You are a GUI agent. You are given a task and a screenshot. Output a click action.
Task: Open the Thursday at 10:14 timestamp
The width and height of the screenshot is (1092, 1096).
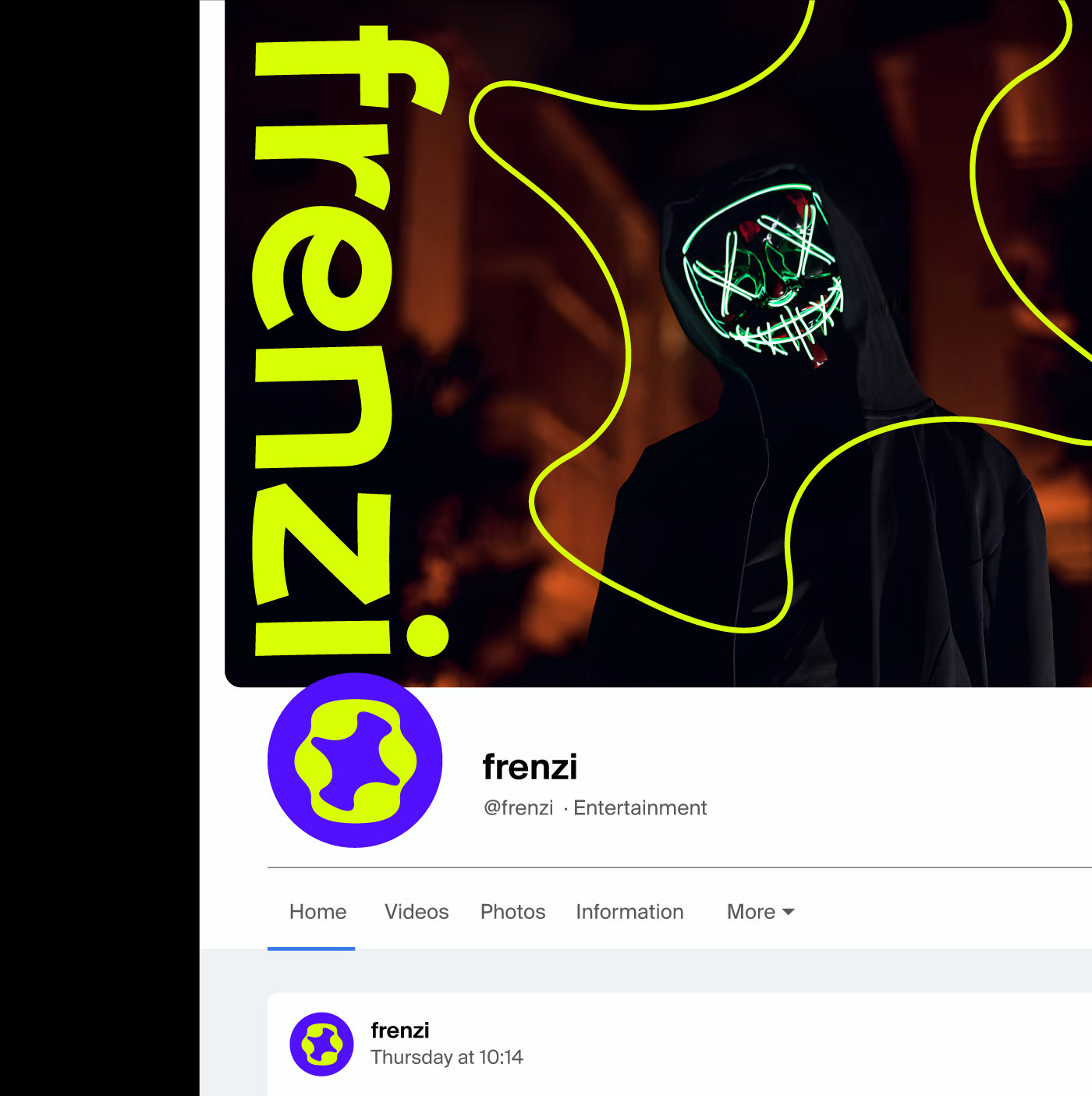446,1057
